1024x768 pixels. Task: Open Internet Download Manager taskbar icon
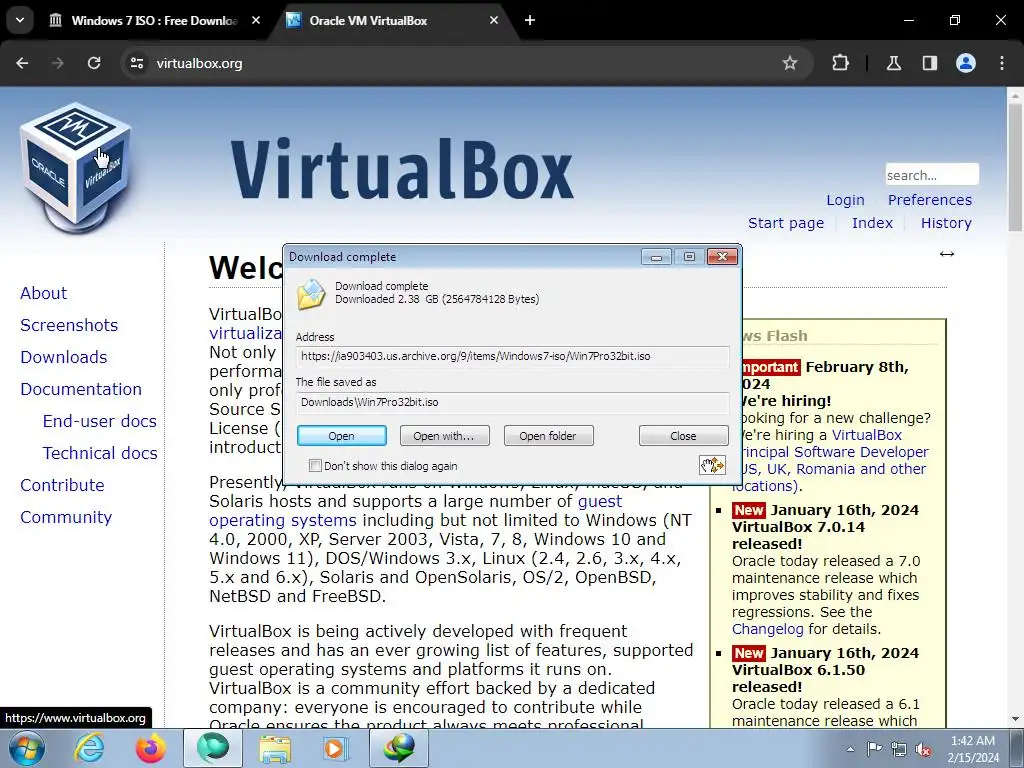tap(399, 748)
